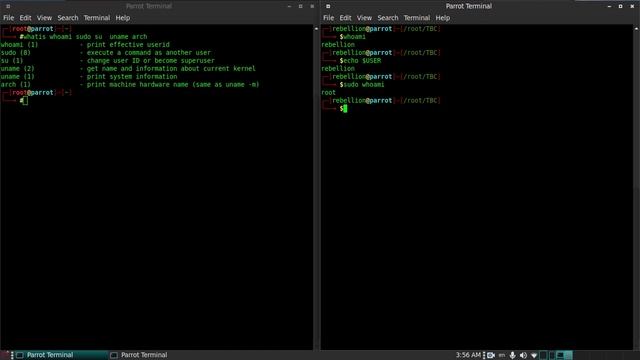Open Terminal menu in left Parrot Terminal
The height and width of the screenshot is (360, 640).
[97, 18]
